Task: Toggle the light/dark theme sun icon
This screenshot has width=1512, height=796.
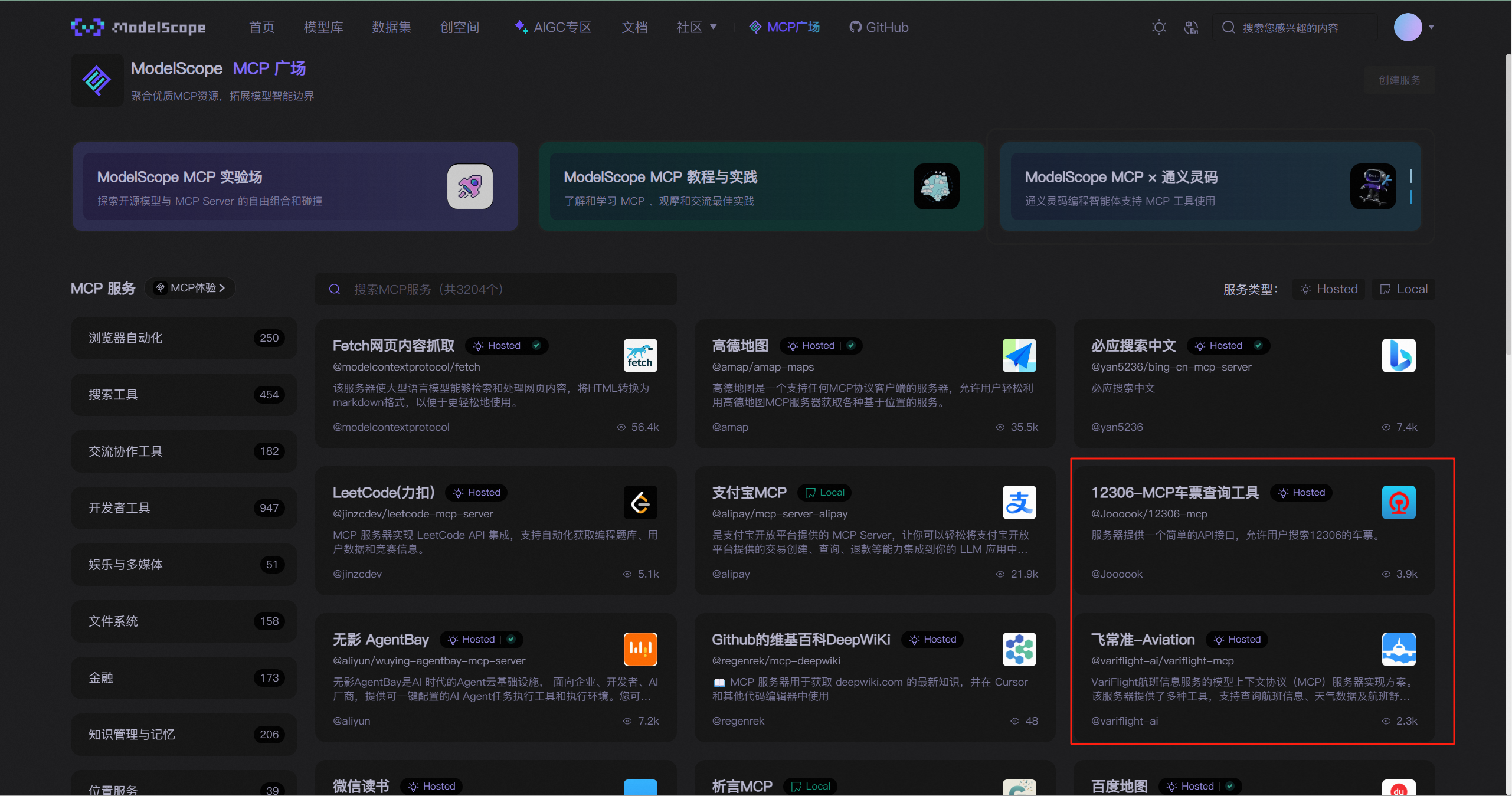Action: click(x=1158, y=28)
